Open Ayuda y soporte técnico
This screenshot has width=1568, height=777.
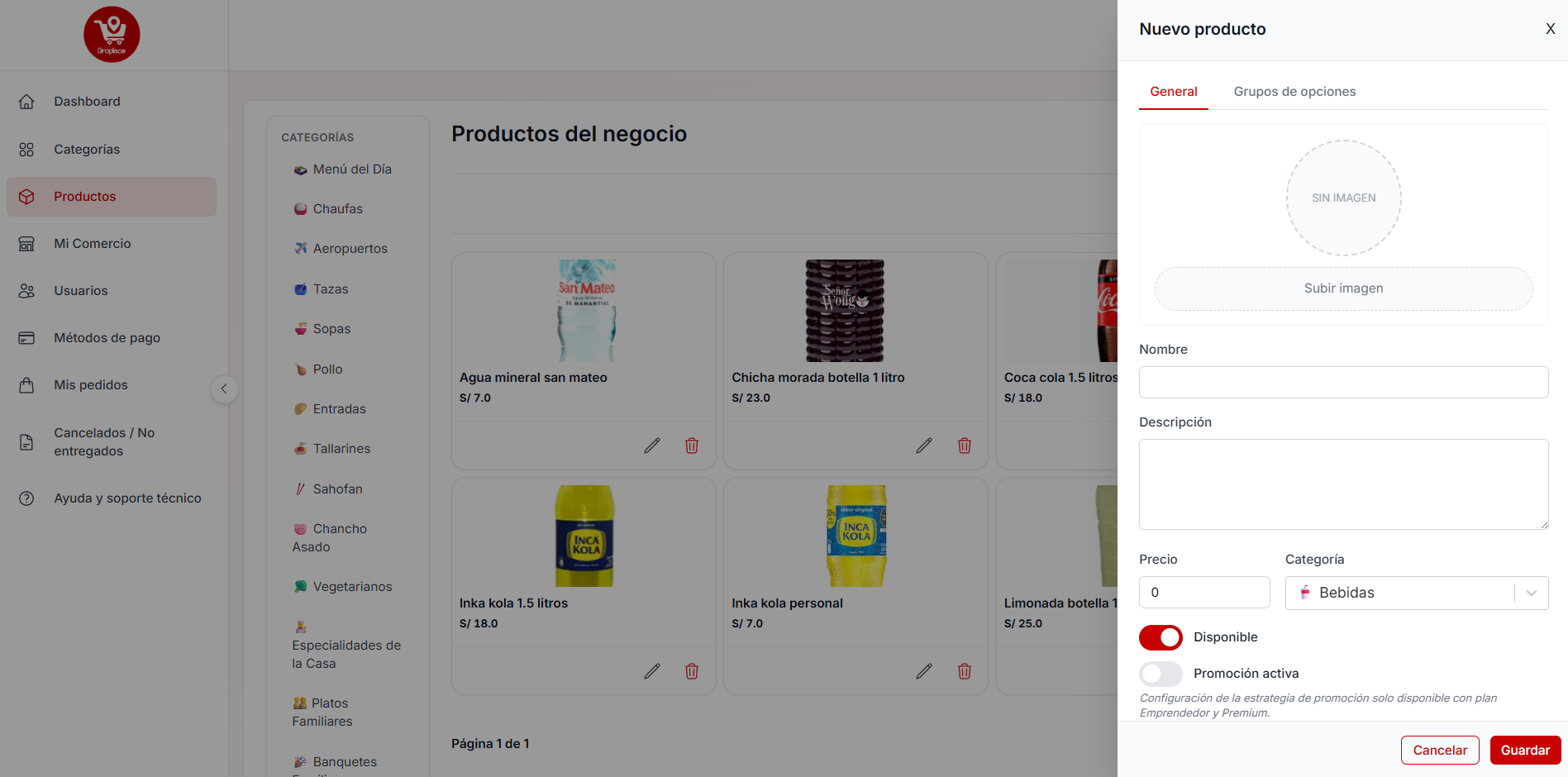click(112, 498)
